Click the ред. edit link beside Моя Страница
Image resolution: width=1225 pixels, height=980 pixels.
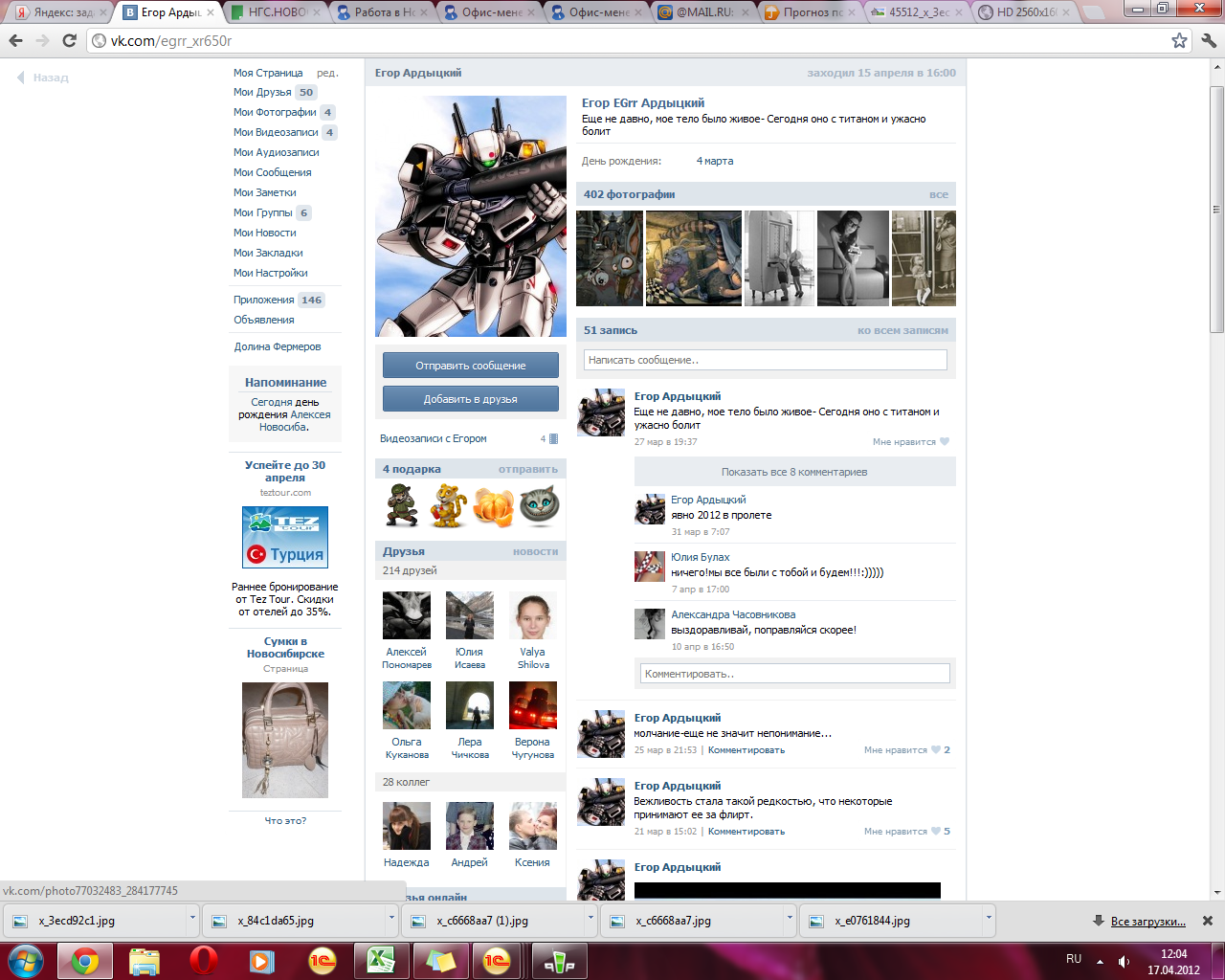(327, 74)
